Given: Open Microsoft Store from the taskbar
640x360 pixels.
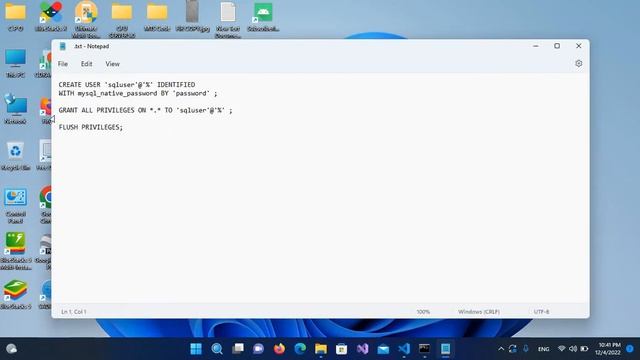Looking at the screenshot, I should [342, 349].
